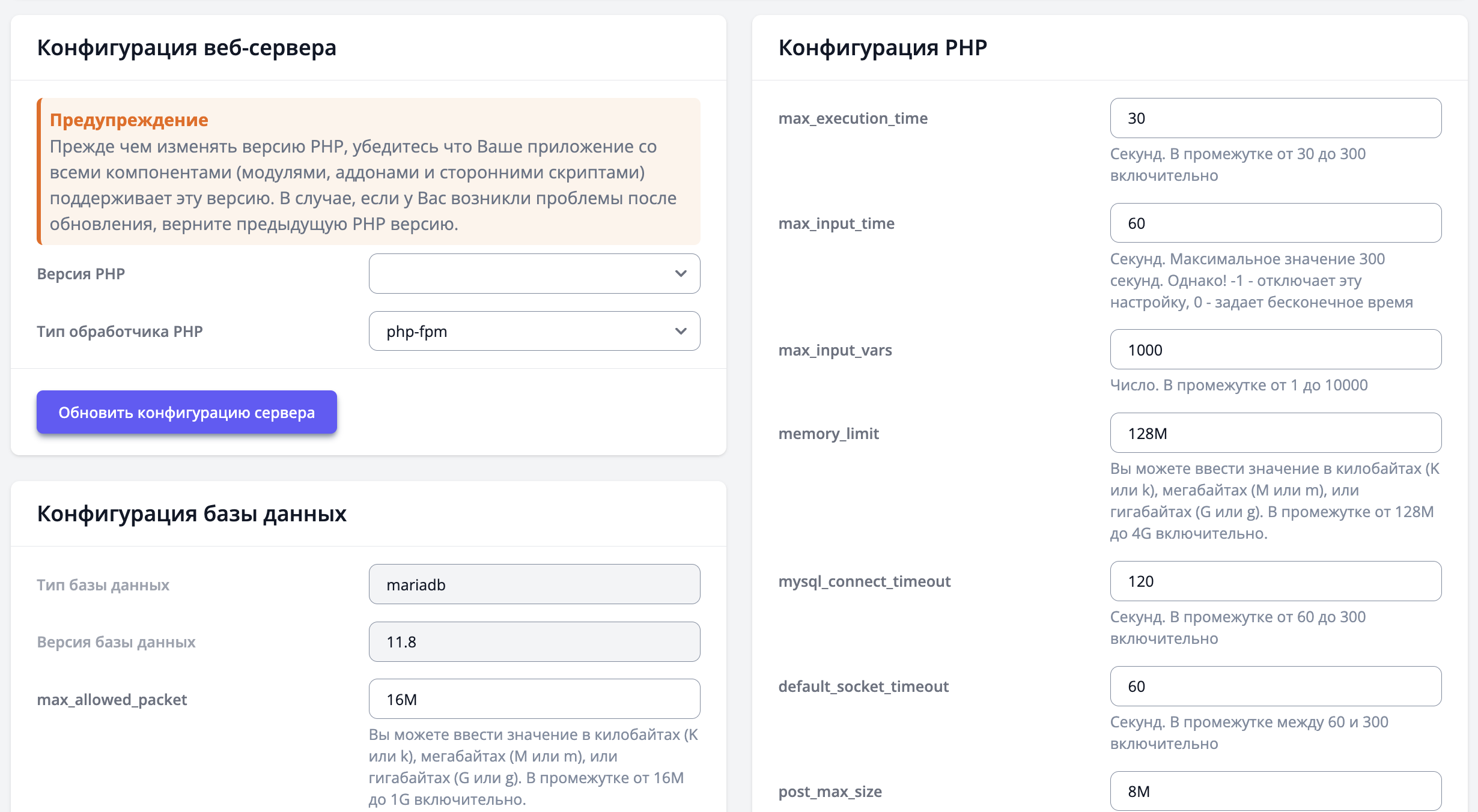Select the max_input_vars field showing 1000
The height and width of the screenshot is (812, 1478).
1275,350
